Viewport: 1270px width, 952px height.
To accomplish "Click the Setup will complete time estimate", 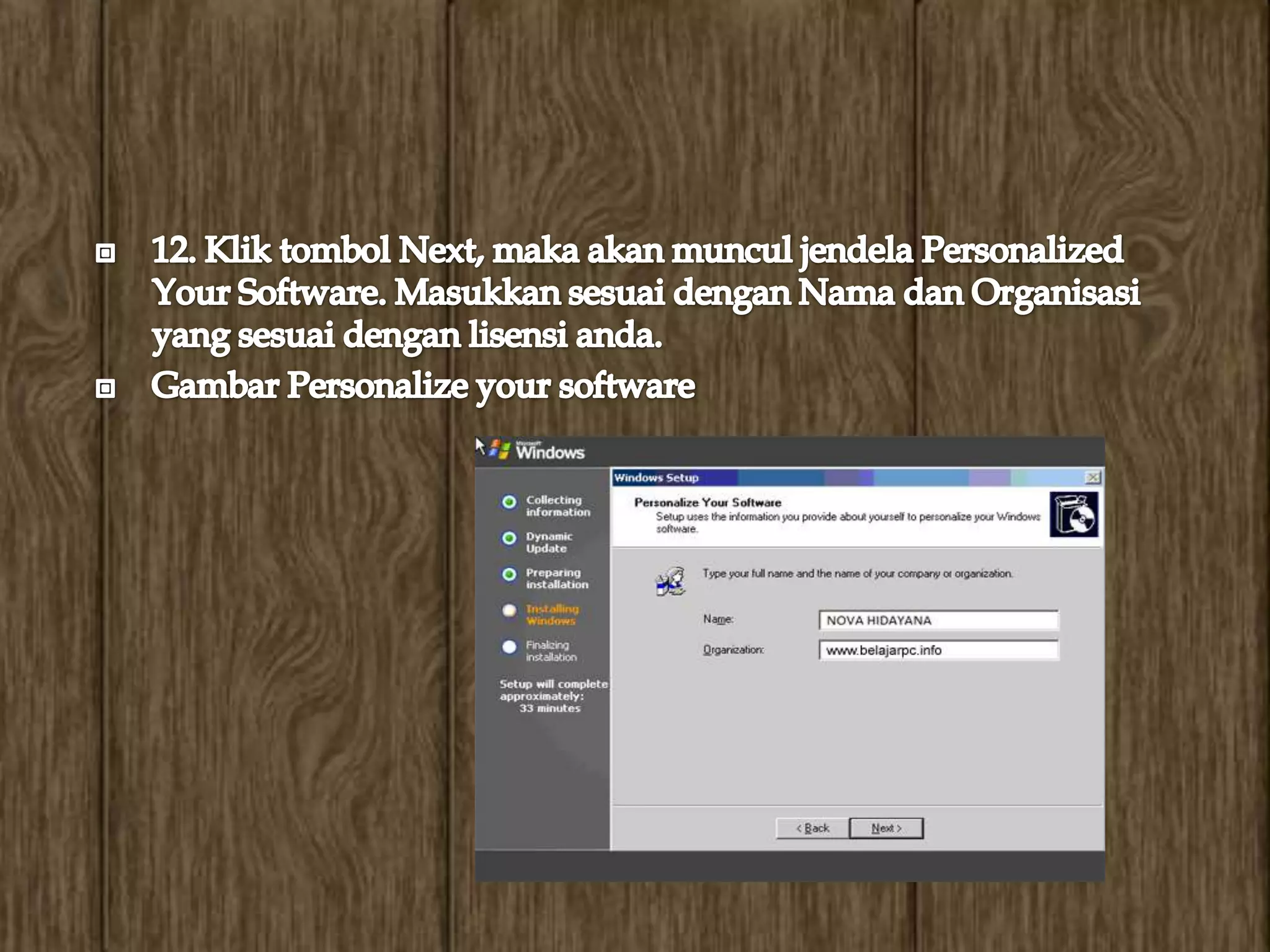I will coord(552,696).
